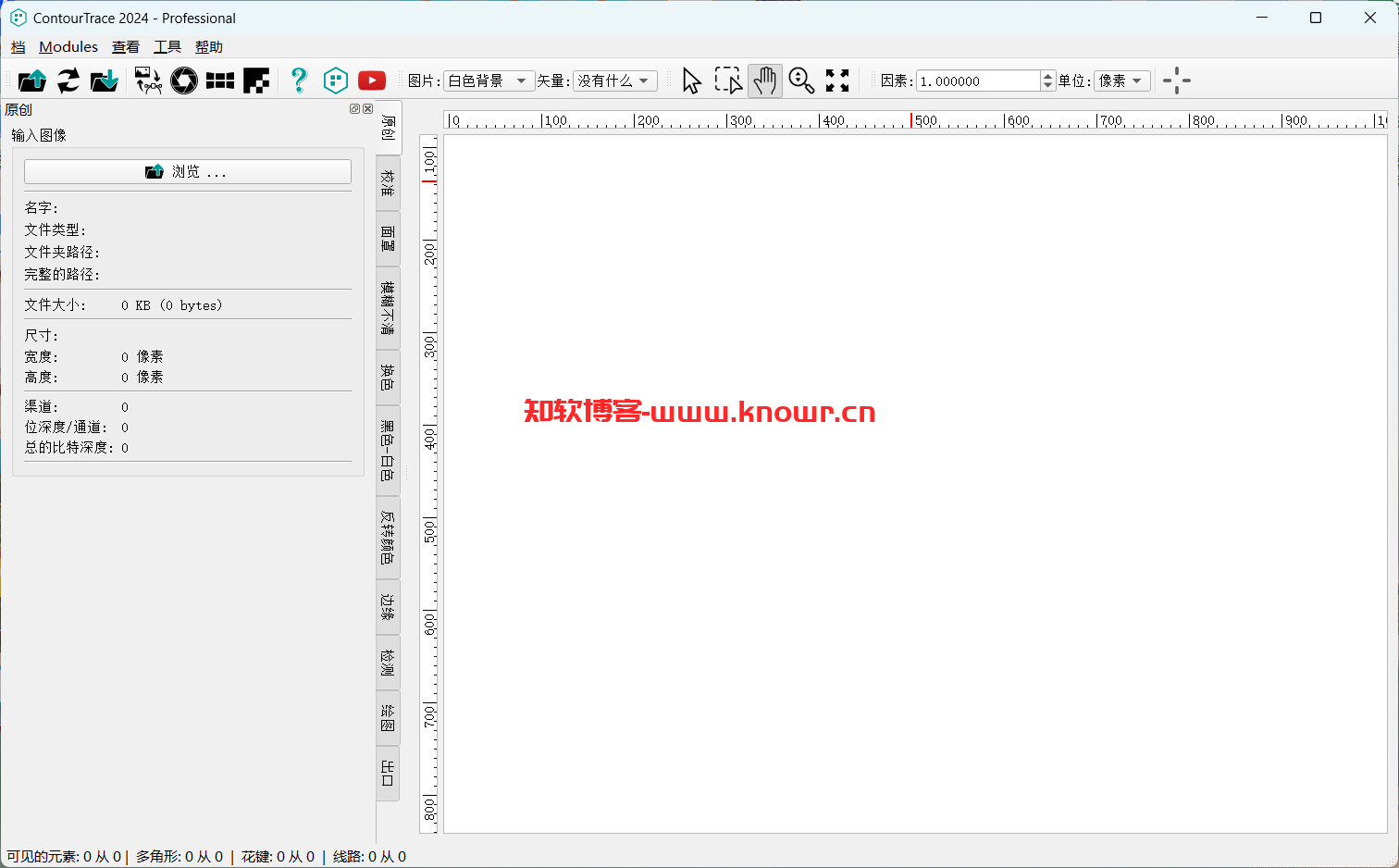Click the 高度: label
The image size is (1399, 868).
pyautogui.click(x=42, y=377)
